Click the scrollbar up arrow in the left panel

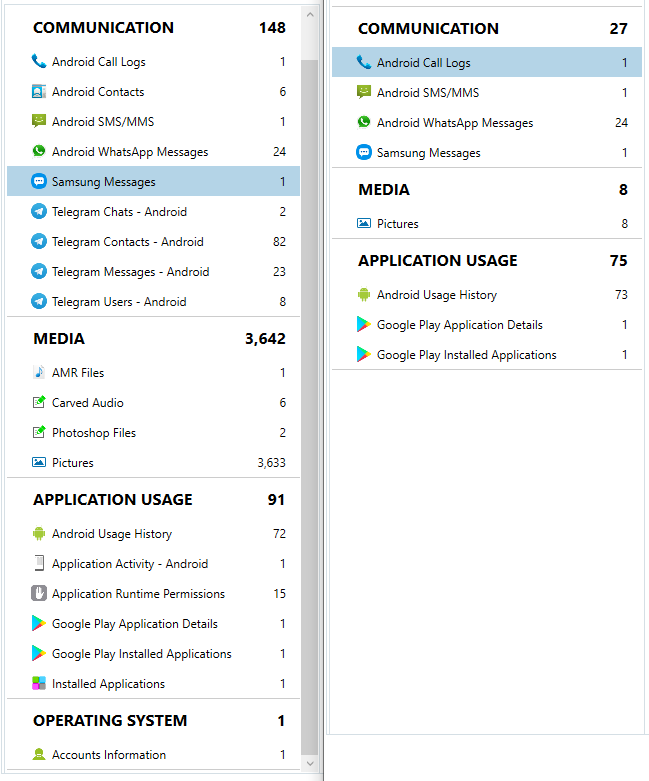coord(310,15)
